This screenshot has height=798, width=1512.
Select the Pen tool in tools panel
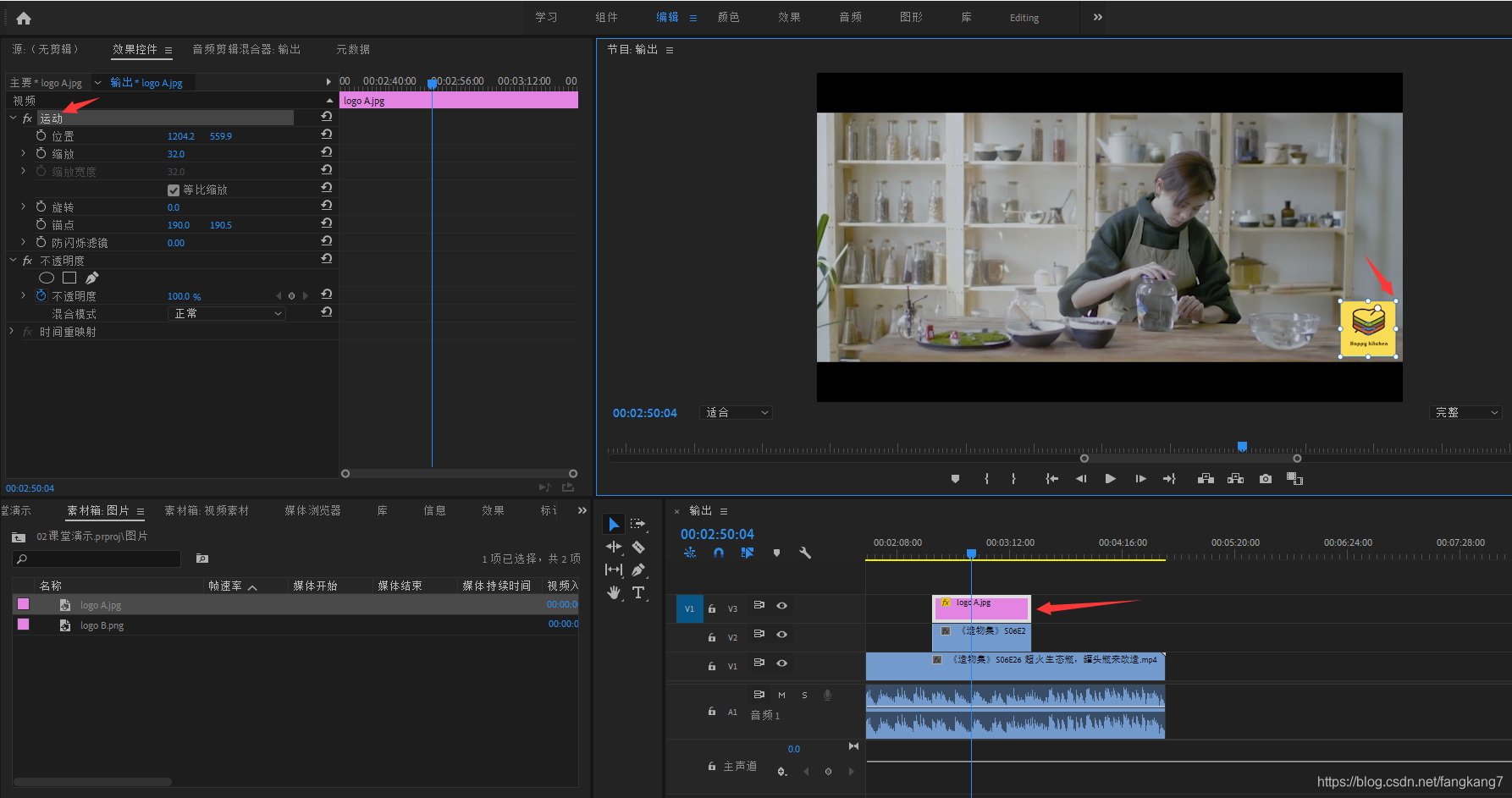(638, 570)
